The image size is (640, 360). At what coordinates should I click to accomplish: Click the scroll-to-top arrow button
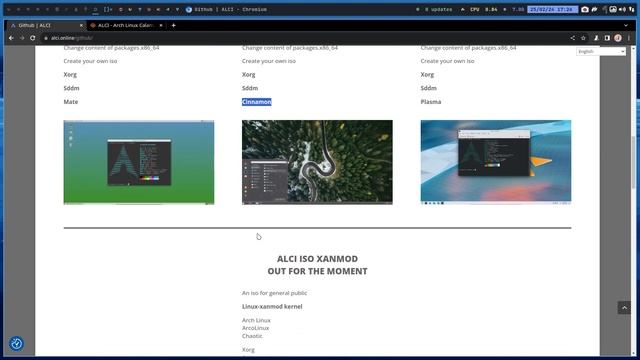(624, 308)
